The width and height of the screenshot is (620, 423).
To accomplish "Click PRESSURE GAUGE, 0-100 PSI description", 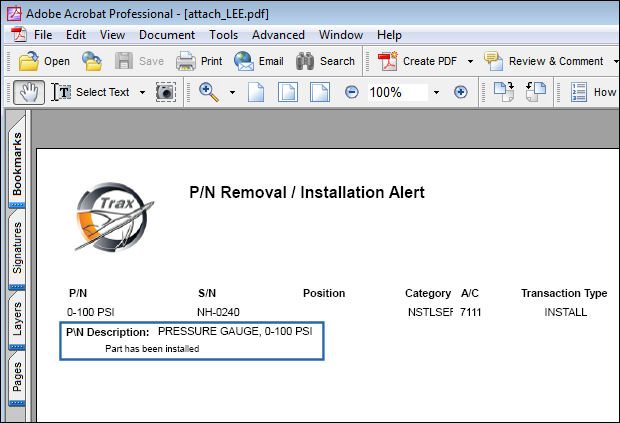I will [235, 331].
